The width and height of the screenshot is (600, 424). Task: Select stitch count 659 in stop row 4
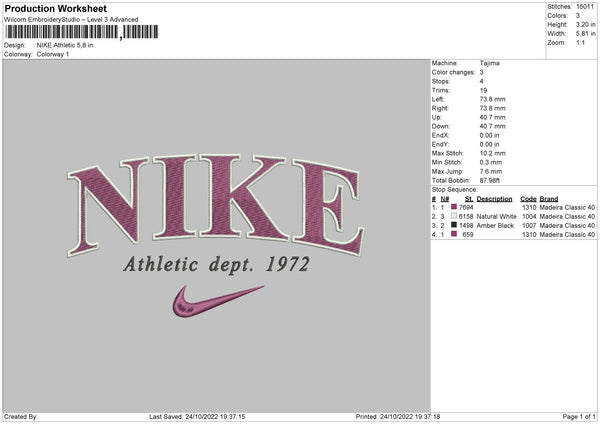click(468, 235)
